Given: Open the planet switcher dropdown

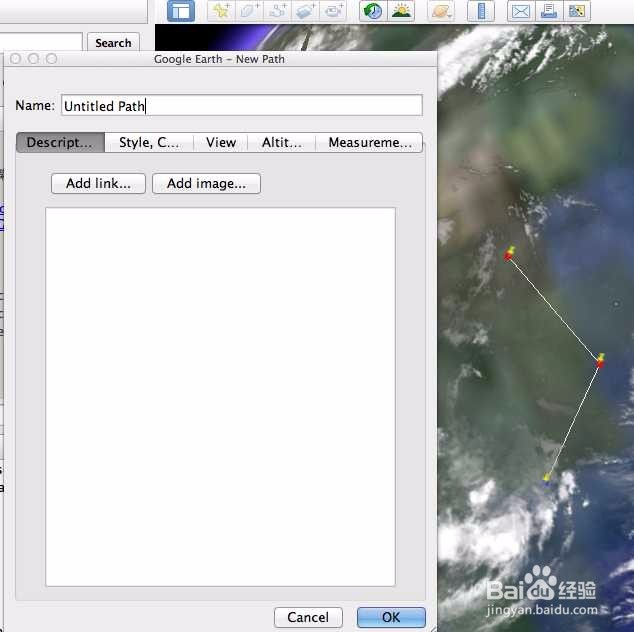Looking at the screenshot, I should coord(441,11).
